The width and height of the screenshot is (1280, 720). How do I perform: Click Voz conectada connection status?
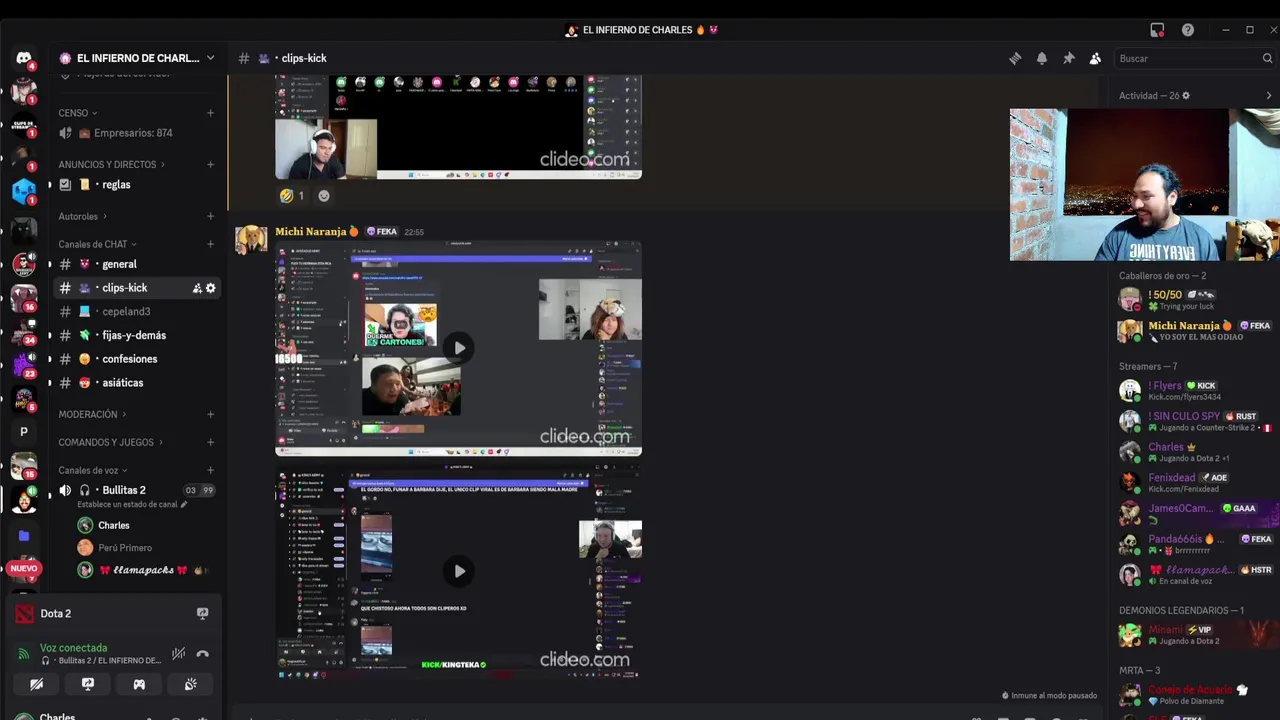(x=73, y=648)
